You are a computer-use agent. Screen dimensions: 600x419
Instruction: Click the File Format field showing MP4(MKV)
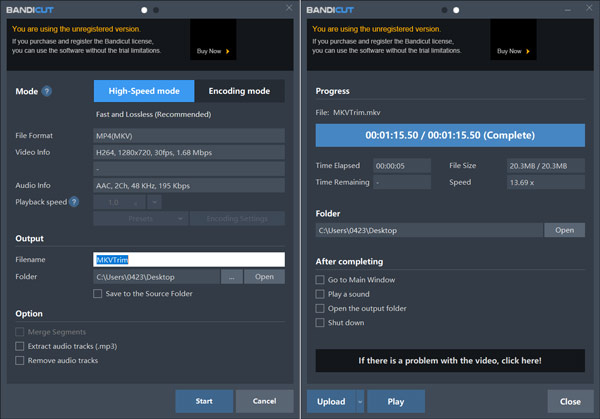(189, 135)
